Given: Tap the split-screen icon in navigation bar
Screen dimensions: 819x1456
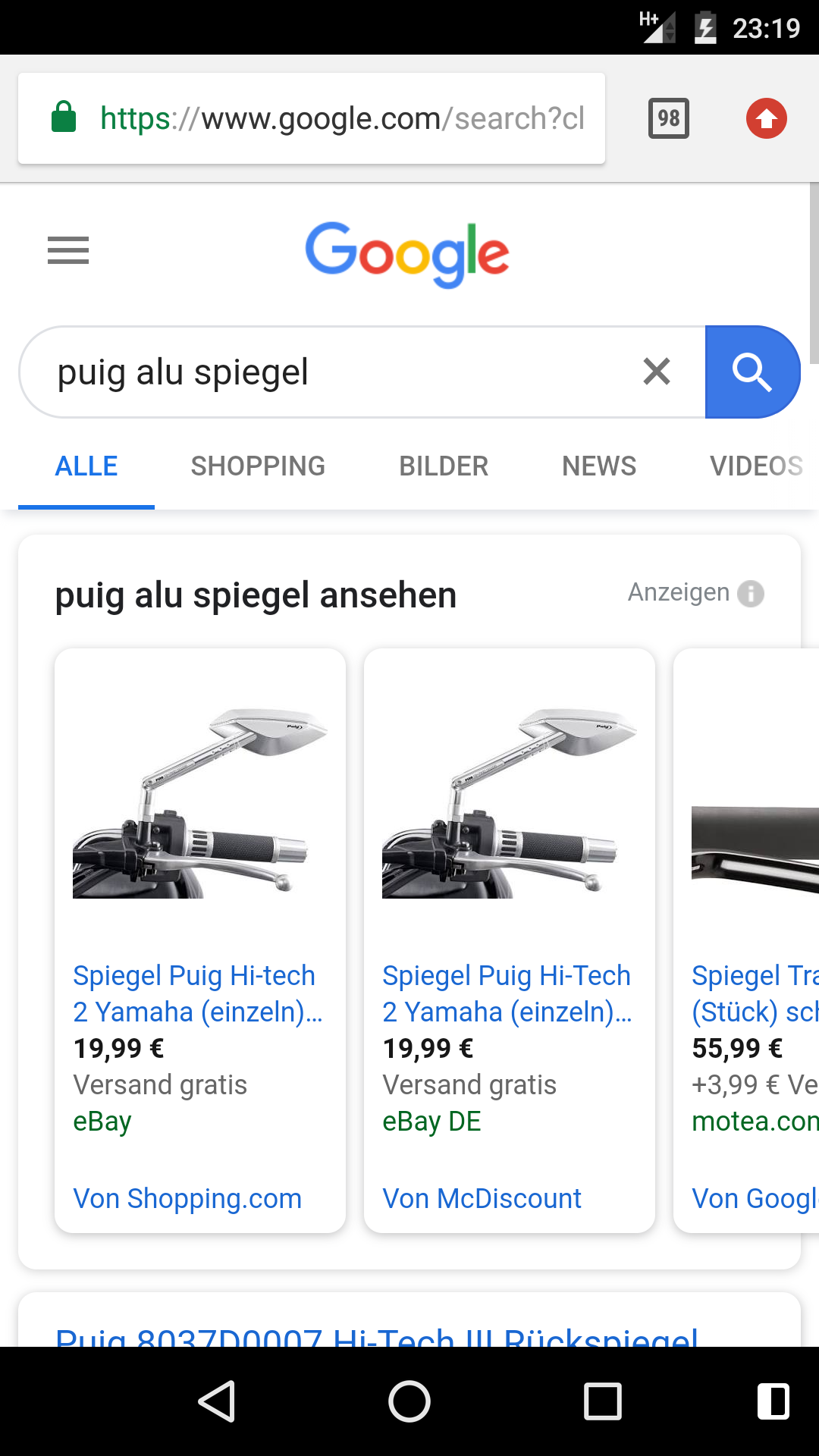Looking at the screenshot, I should tap(773, 1401).
